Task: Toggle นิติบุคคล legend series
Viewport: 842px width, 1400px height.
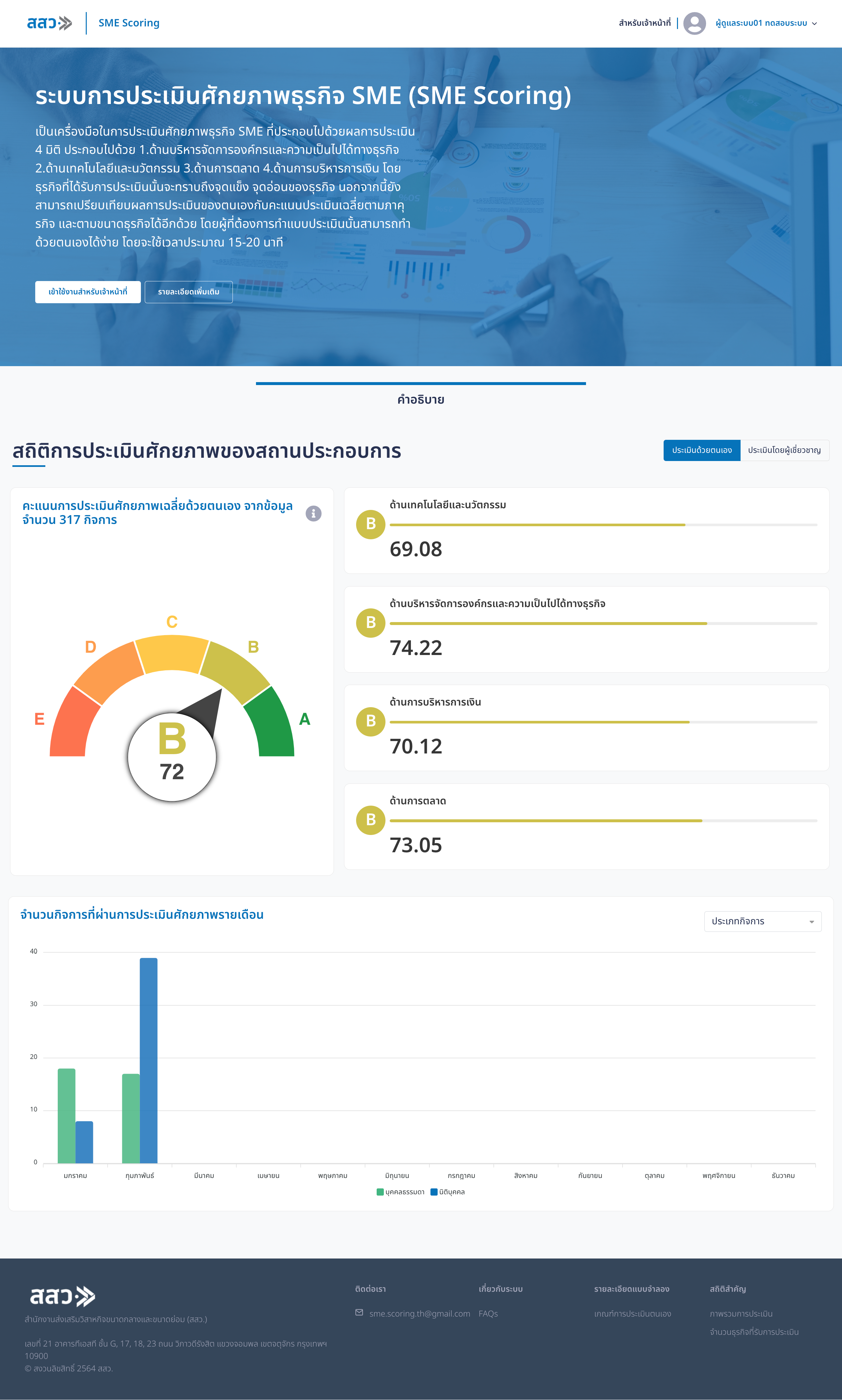Action: 448,1192
